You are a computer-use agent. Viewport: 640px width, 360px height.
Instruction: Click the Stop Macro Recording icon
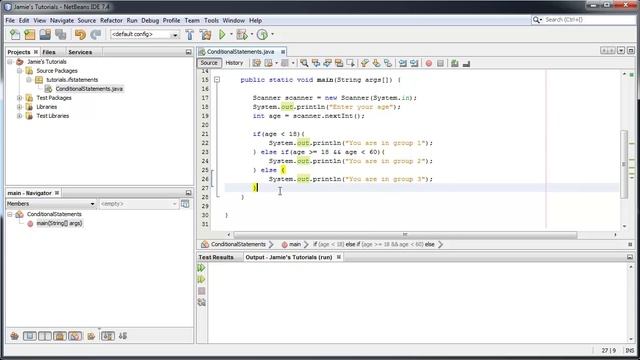pos(440,63)
